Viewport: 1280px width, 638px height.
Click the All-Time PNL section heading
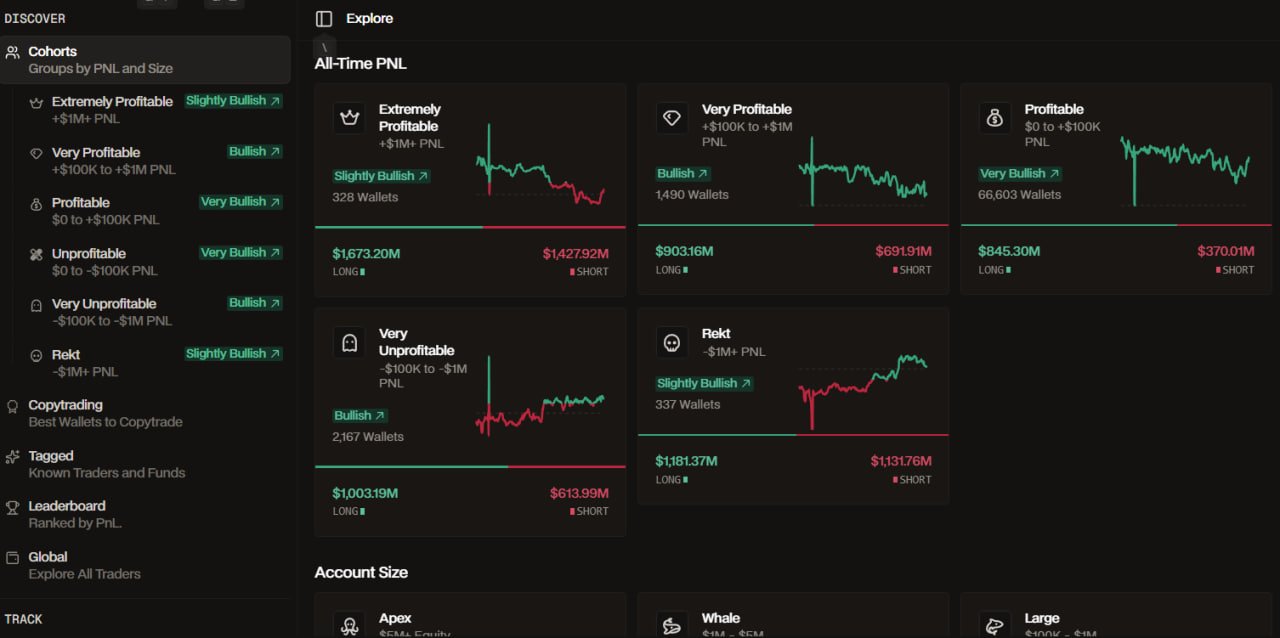pos(360,64)
